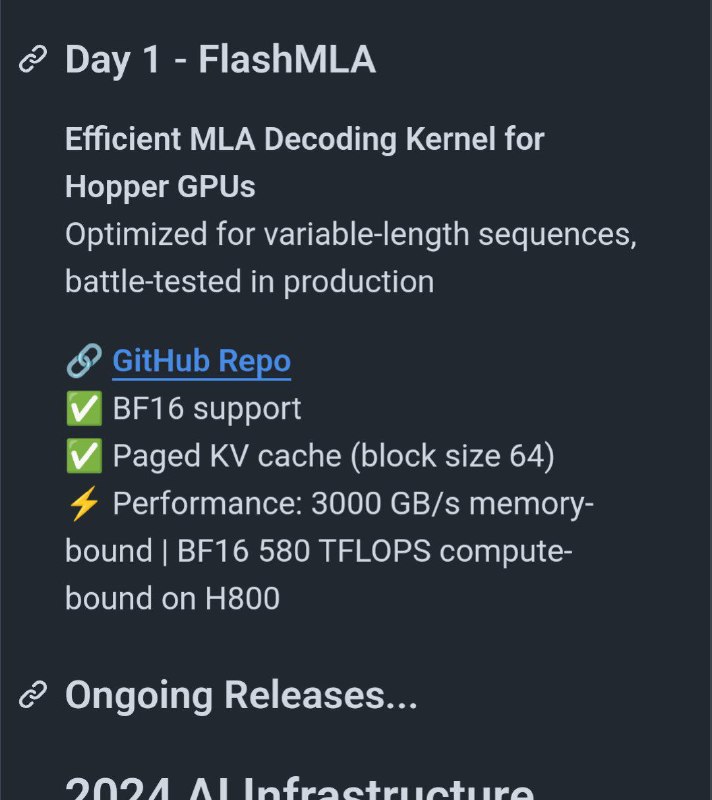Image resolution: width=712 pixels, height=800 pixels.
Task: Click the bold Efficient MLA Decoding Kernel title
Action: pyautogui.click(x=304, y=139)
